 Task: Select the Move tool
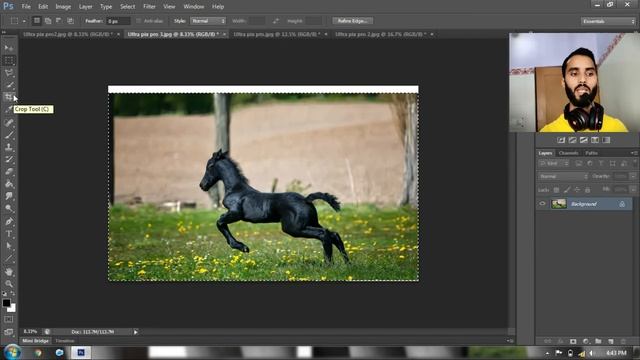pyautogui.click(x=9, y=48)
